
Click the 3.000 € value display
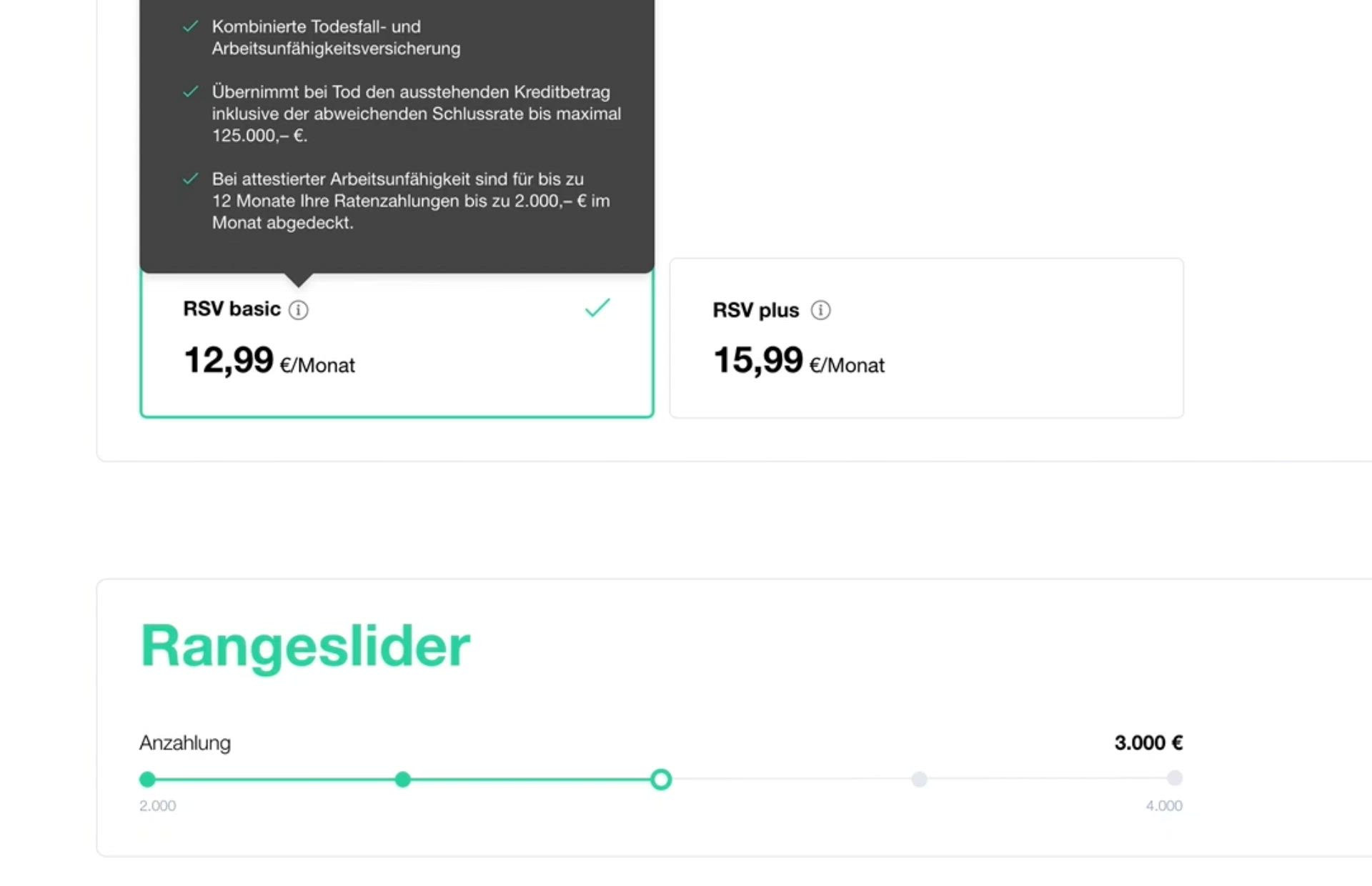click(1148, 743)
